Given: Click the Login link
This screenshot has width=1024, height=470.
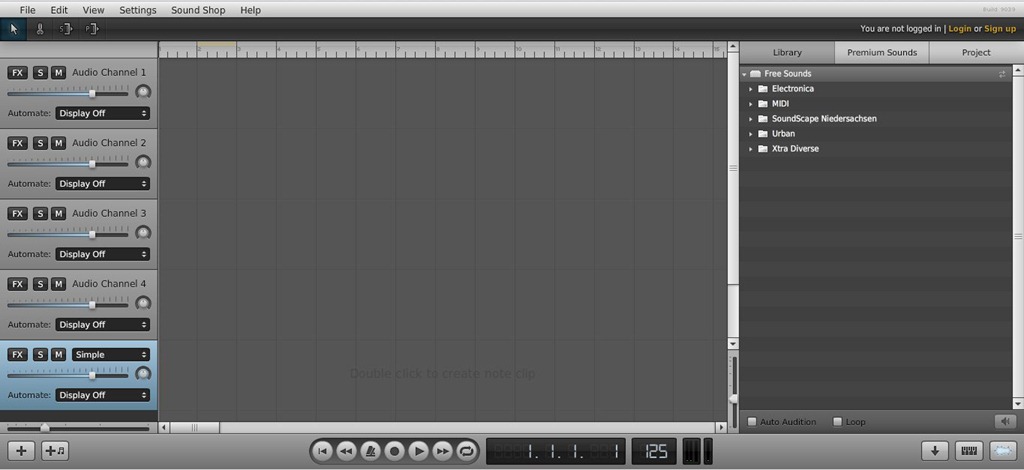Looking at the screenshot, I should click(x=959, y=29).
